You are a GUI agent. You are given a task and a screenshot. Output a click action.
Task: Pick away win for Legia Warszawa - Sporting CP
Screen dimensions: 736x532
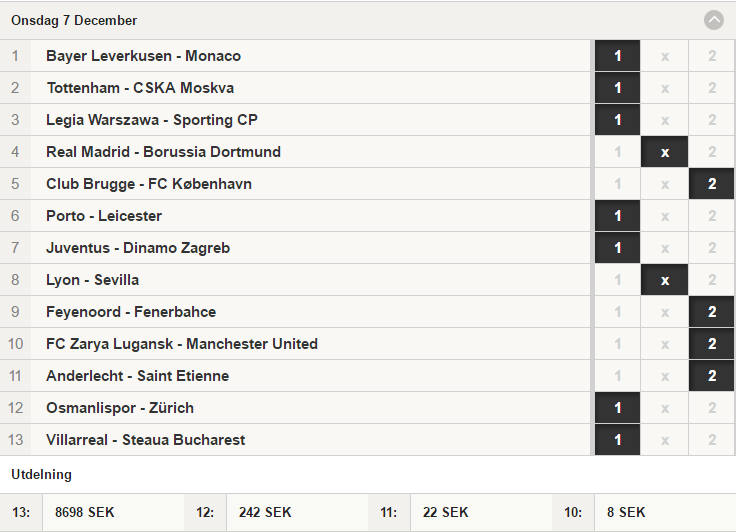pos(712,120)
